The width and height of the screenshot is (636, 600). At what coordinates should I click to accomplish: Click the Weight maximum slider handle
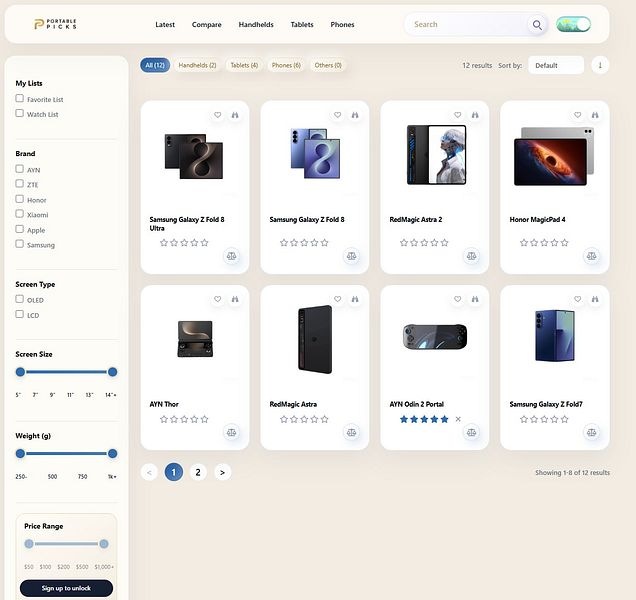point(112,454)
